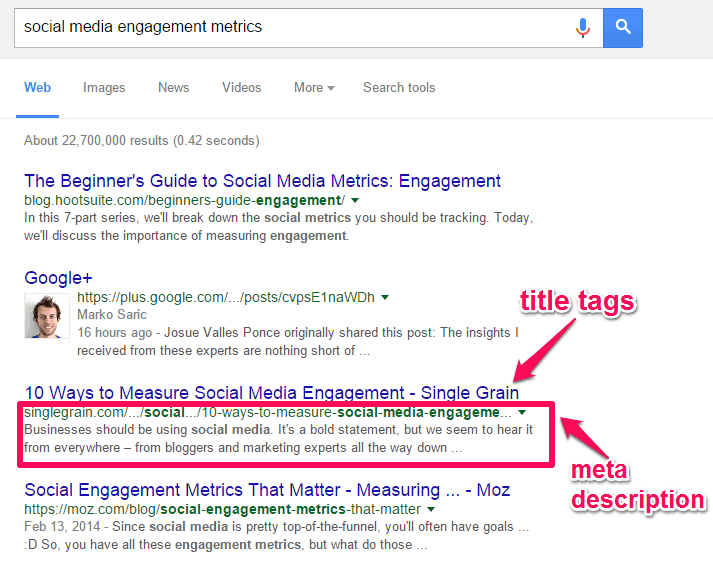Open 10 Ways to Measure Social Media Engagement

coord(271,392)
